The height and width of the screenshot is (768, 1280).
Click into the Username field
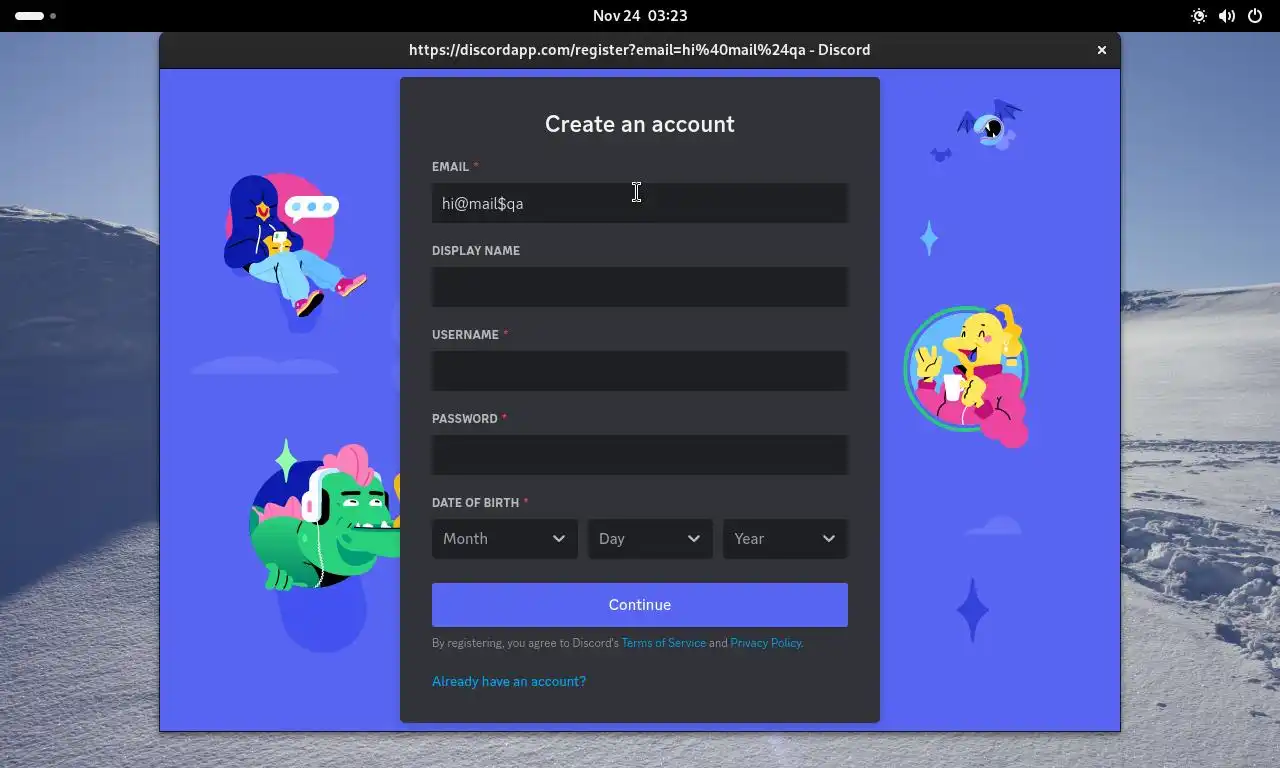(640, 371)
